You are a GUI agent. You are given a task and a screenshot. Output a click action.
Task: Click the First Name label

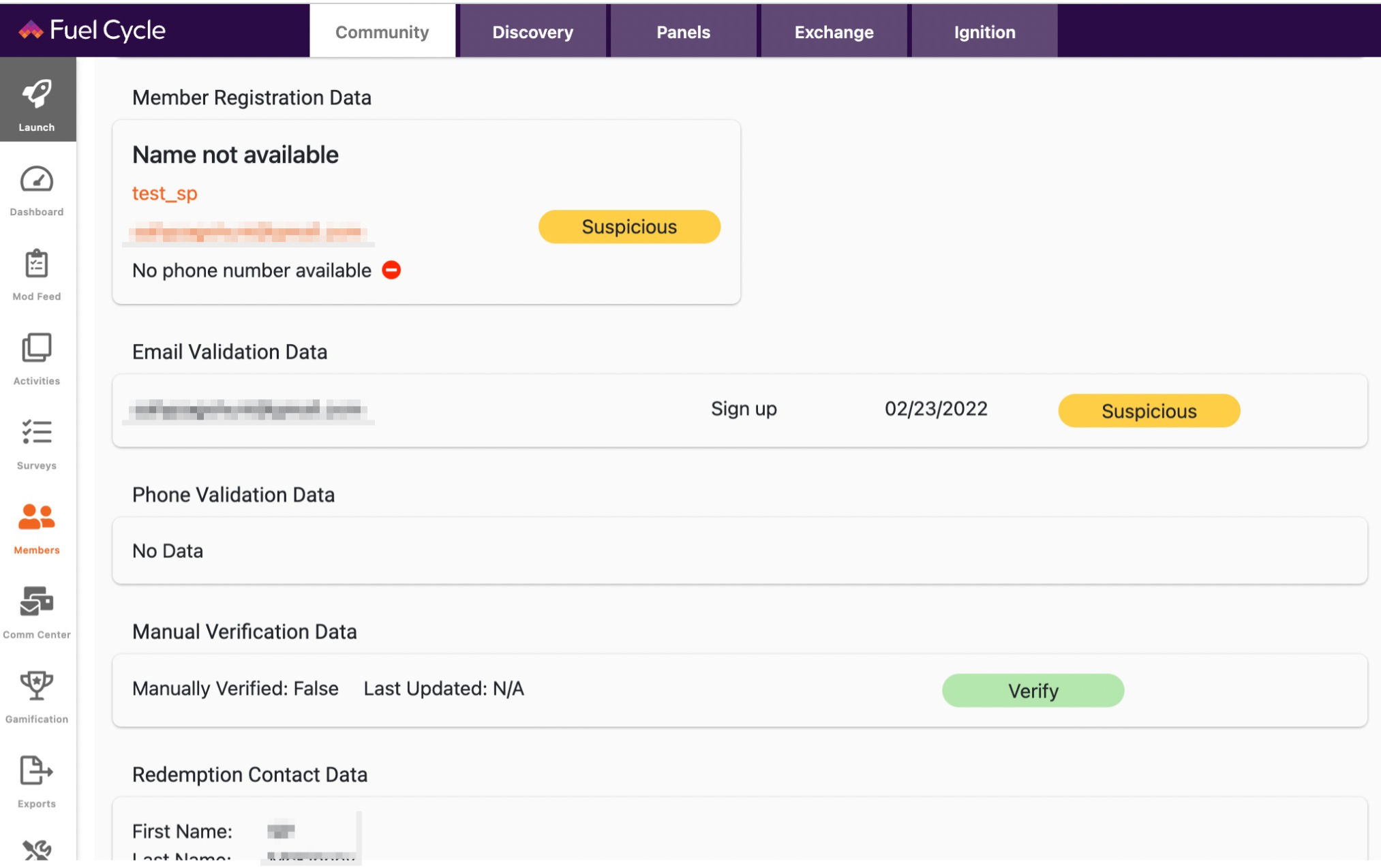coord(182,831)
